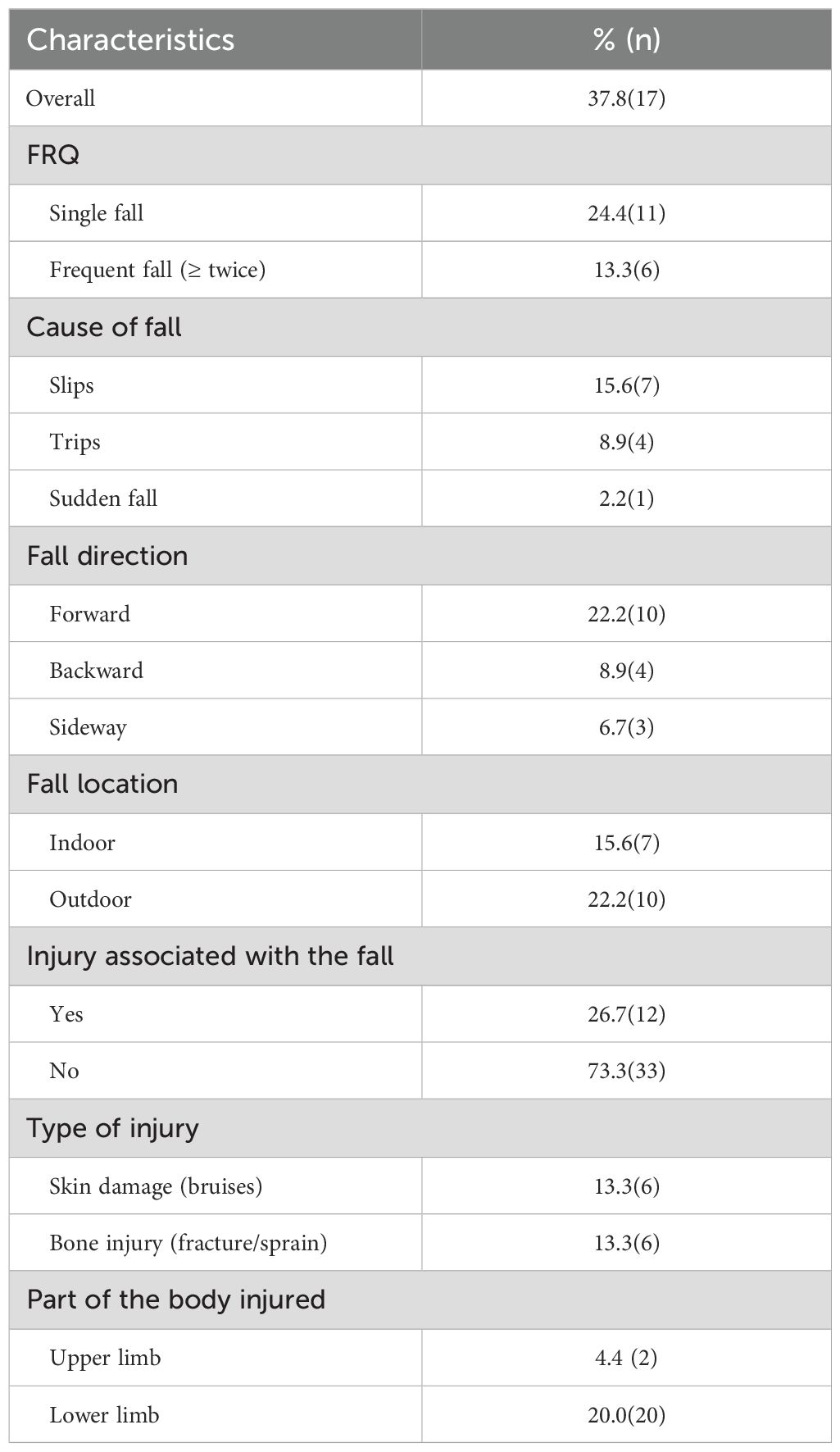Click the Sudden fall value 2.2(1)

[x=626, y=498]
